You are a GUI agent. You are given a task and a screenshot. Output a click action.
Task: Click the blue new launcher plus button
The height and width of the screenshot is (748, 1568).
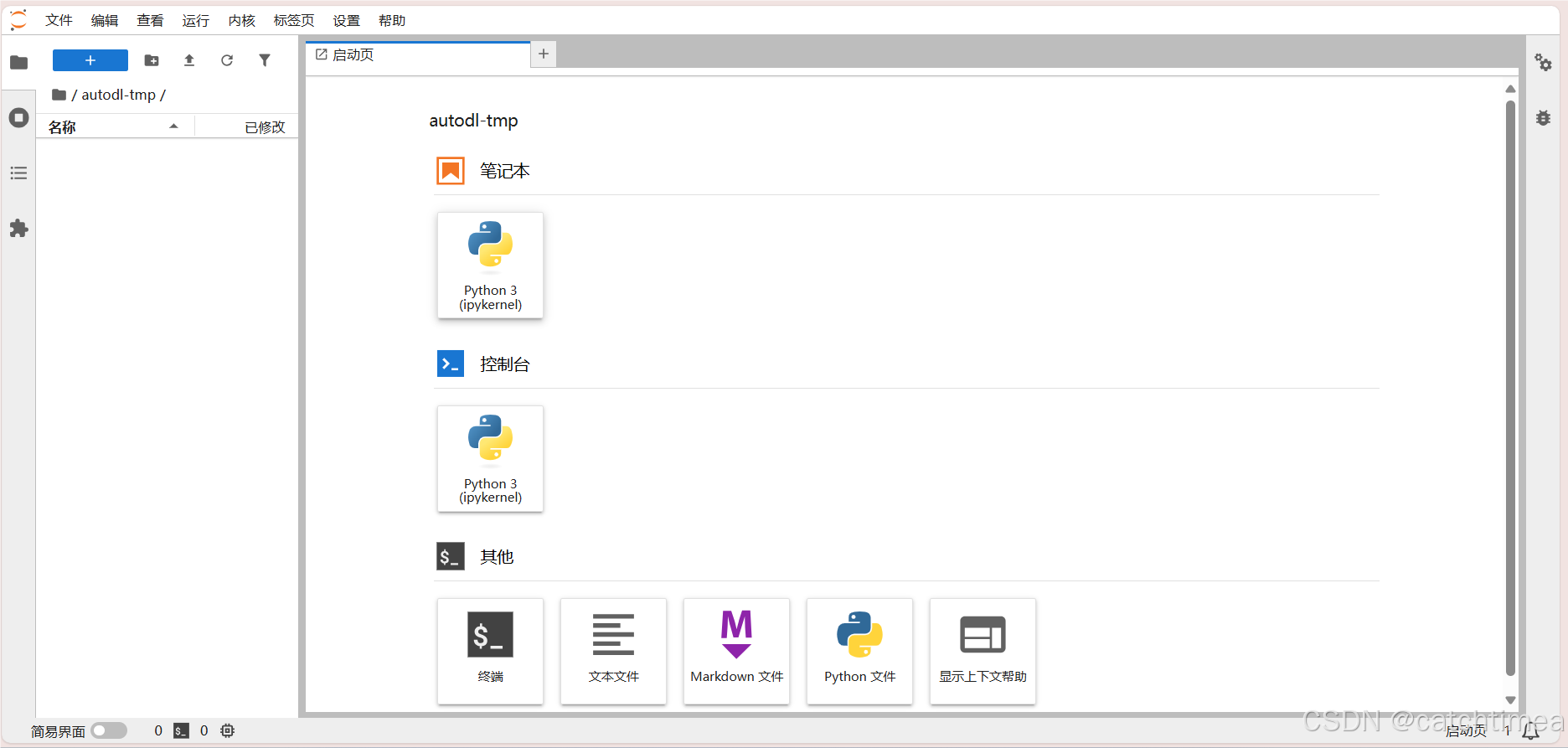(x=90, y=60)
